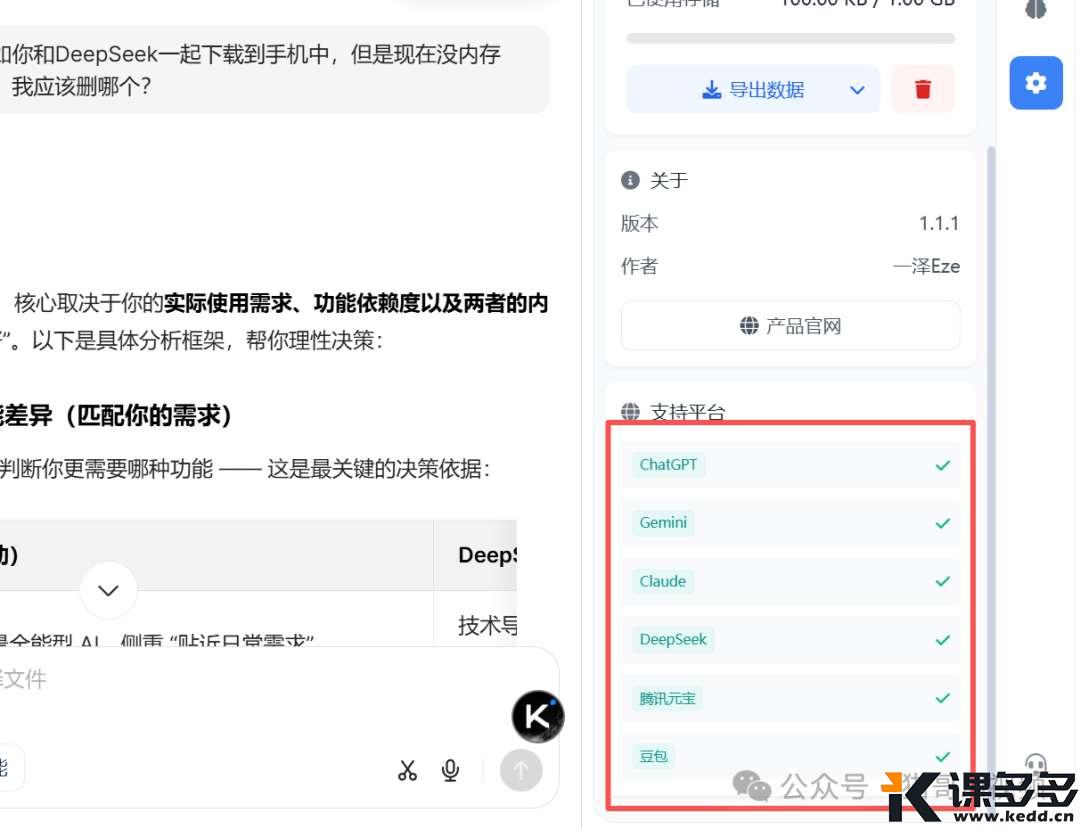
Task: Click the chat message input field
Action: click(x=250, y=680)
